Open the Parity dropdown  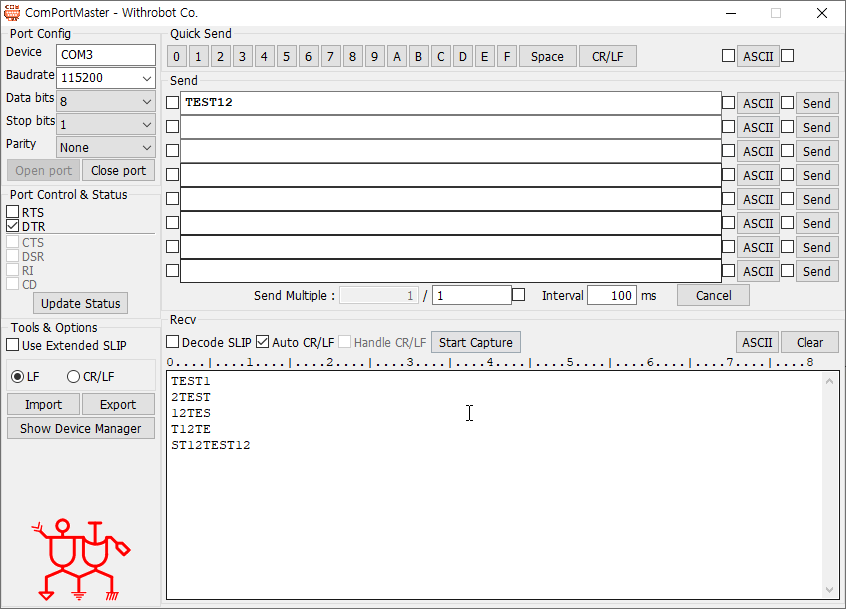click(x=146, y=148)
